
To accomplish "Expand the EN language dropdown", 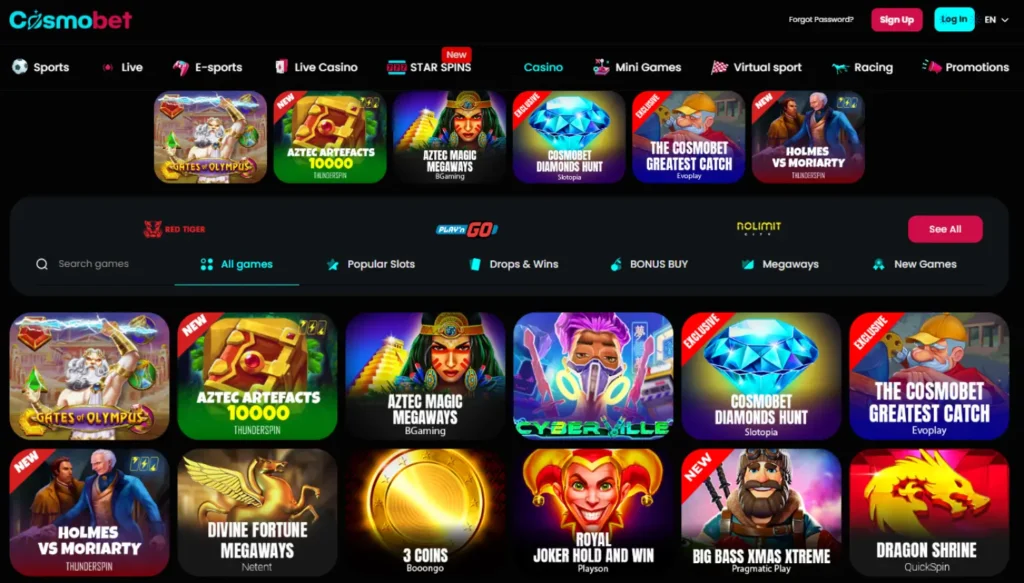I will [997, 20].
